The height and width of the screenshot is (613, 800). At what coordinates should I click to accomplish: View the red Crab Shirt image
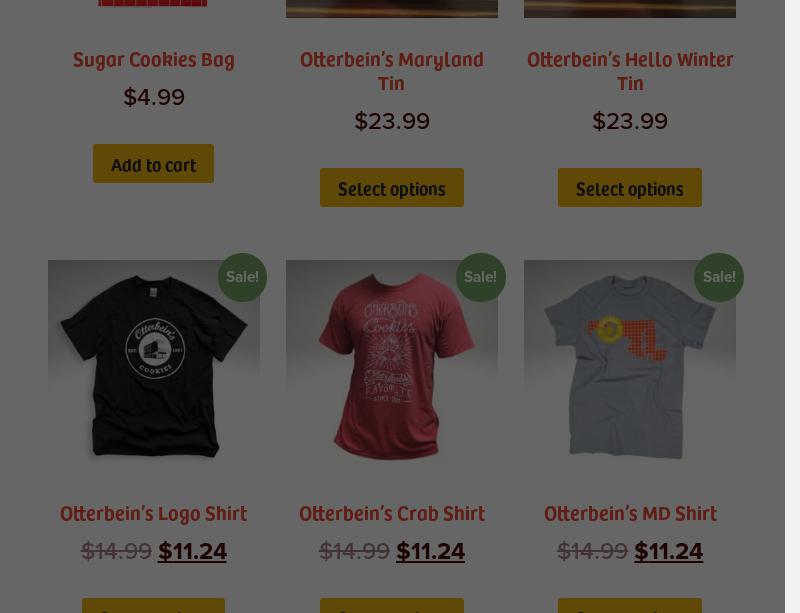tap(392, 366)
